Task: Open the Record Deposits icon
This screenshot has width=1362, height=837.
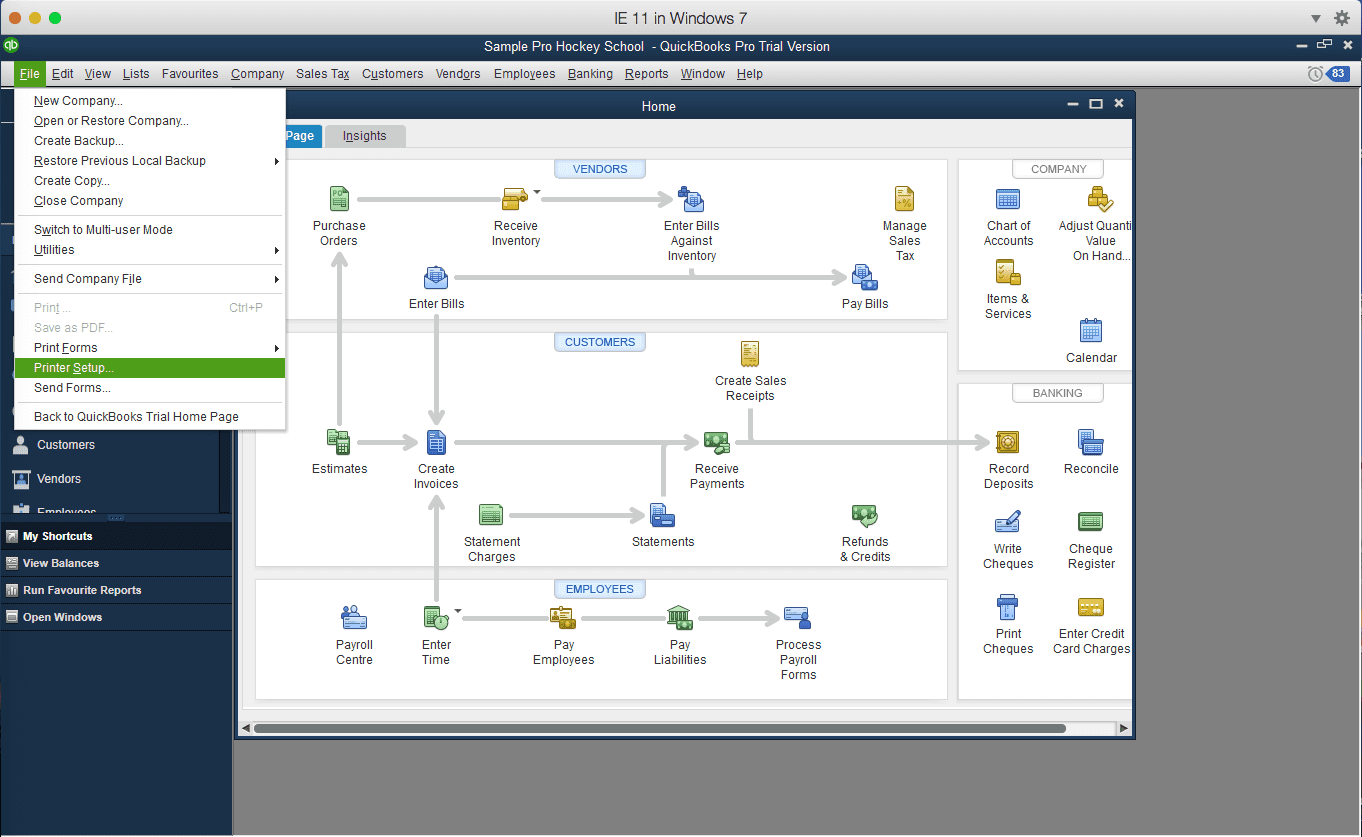Action: point(1008,441)
